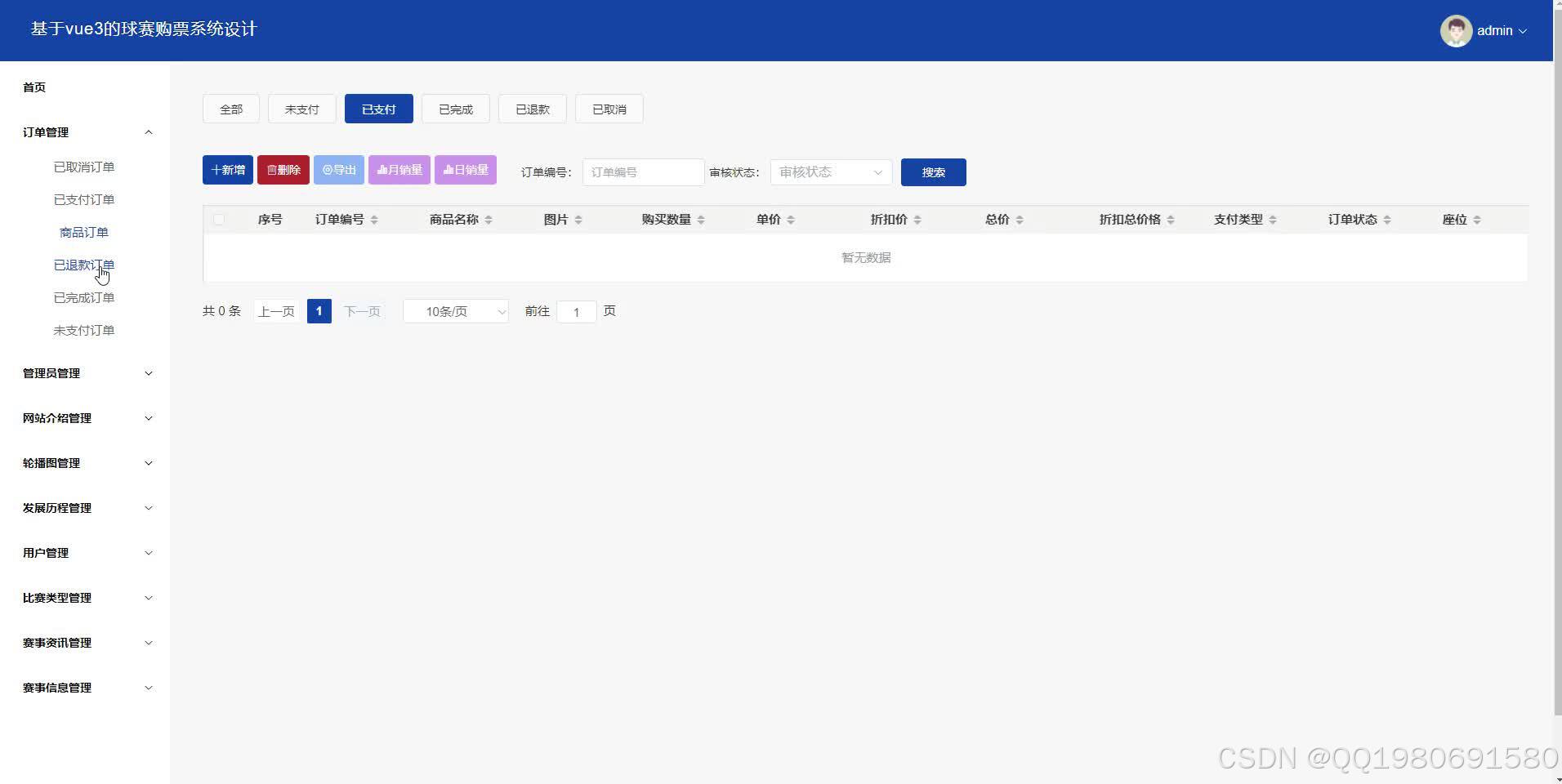
Task: Switch to the 全部 tab
Action: pyautogui.click(x=230, y=108)
